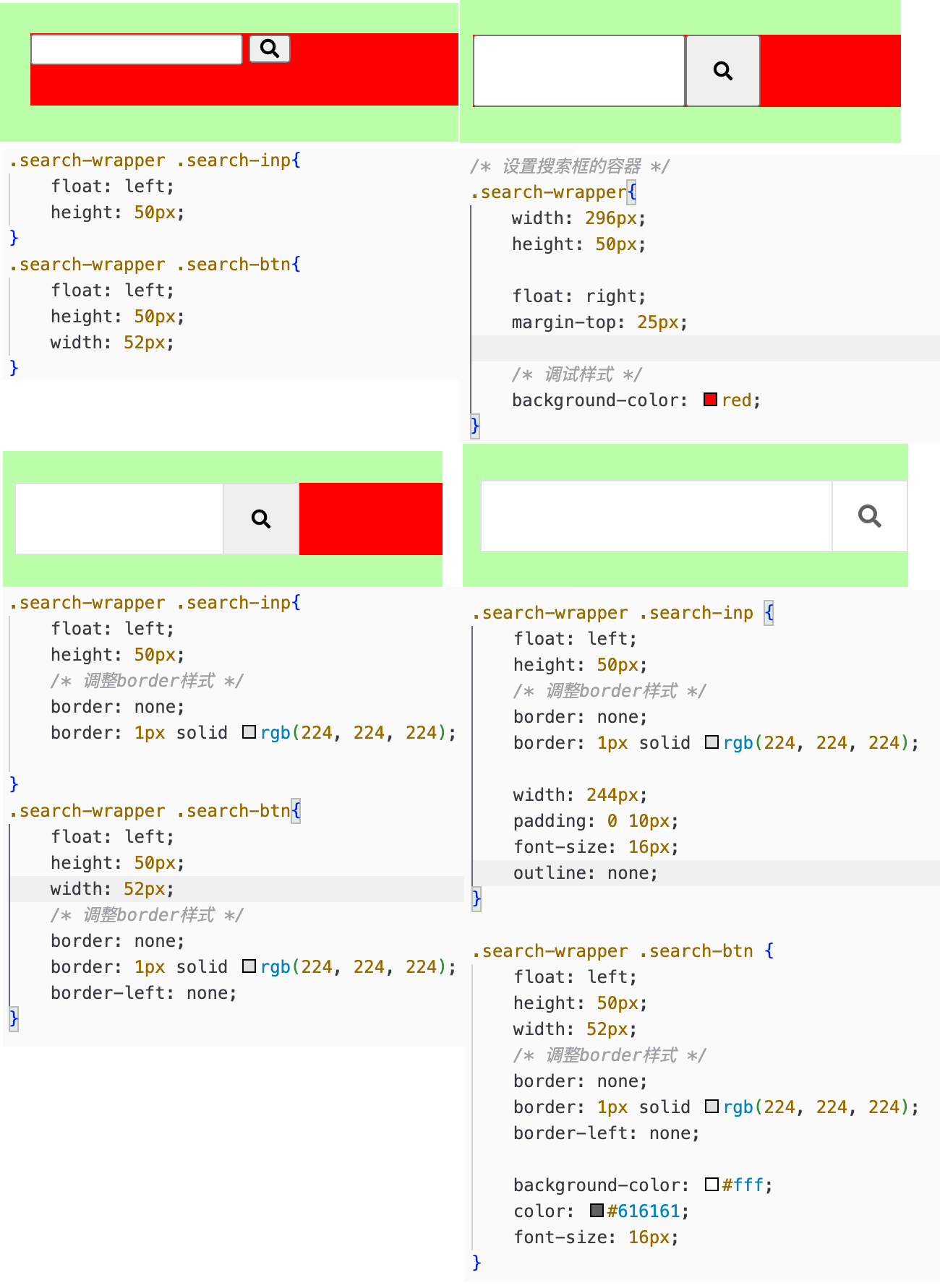Focus the borderless search input in bottom-left demo
This screenshot has width=940, height=1288.
(x=119, y=519)
